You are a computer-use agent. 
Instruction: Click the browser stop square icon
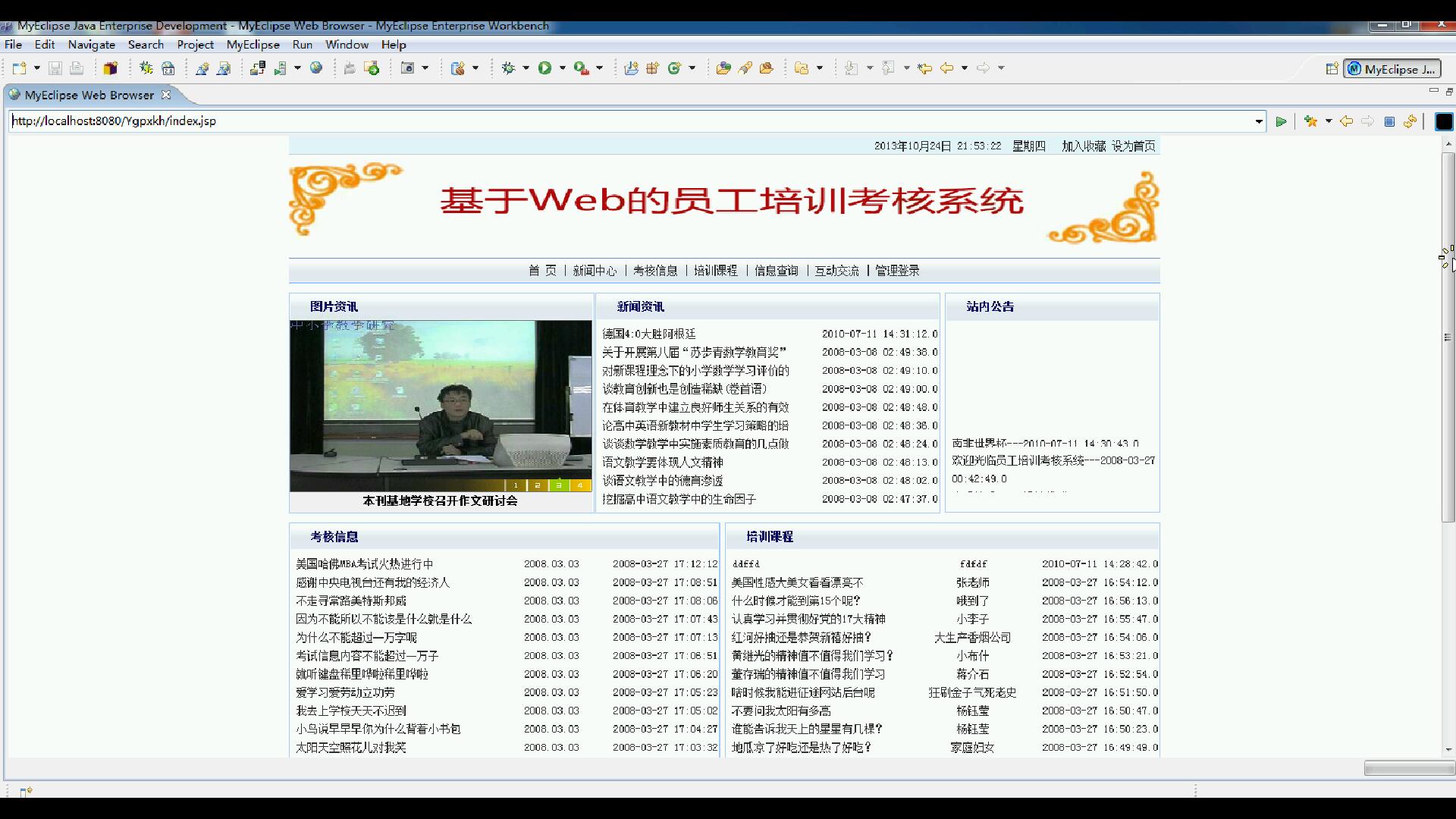[x=1389, y=121]
